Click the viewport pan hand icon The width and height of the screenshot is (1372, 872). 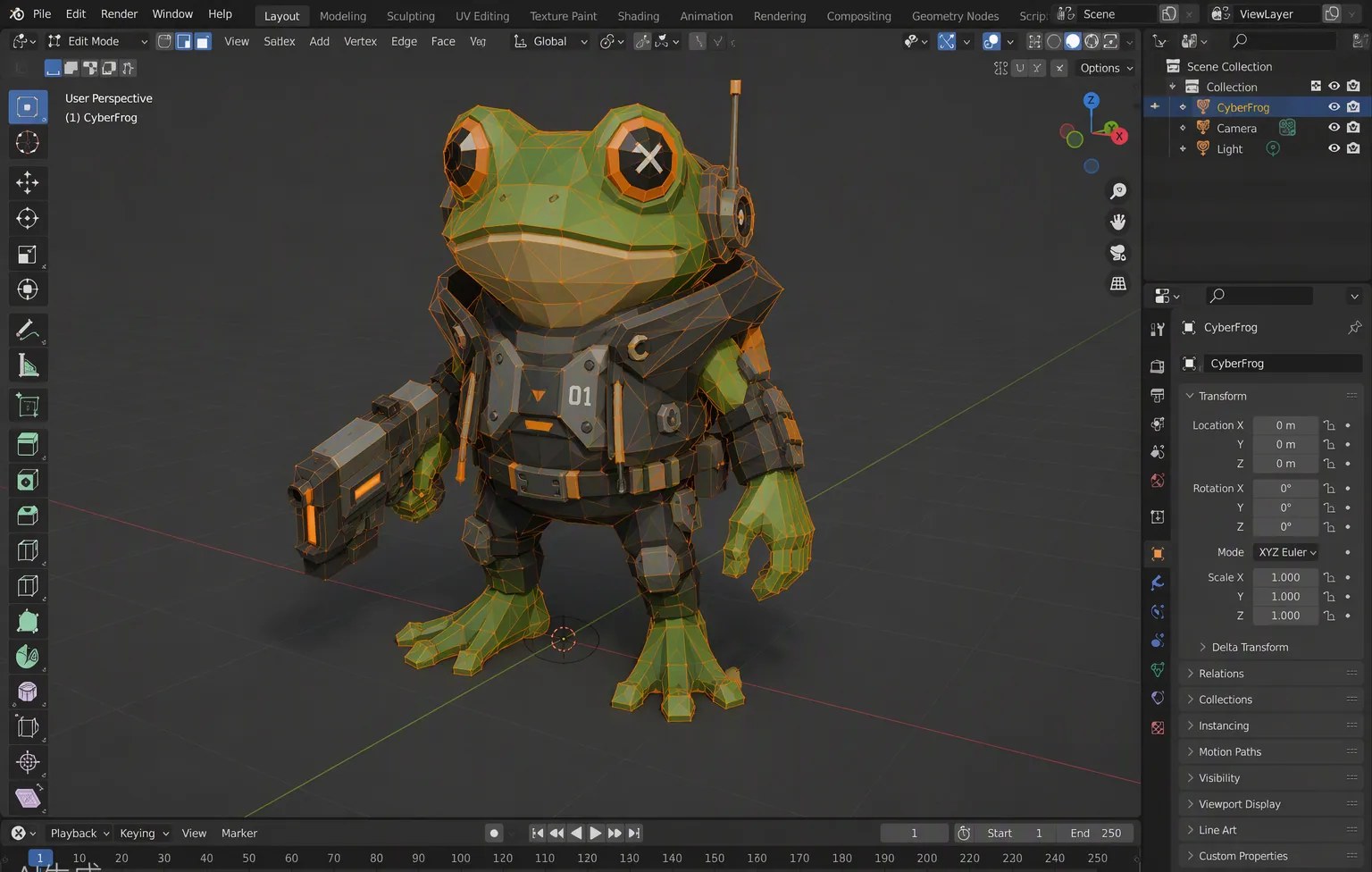point(1117,222)
